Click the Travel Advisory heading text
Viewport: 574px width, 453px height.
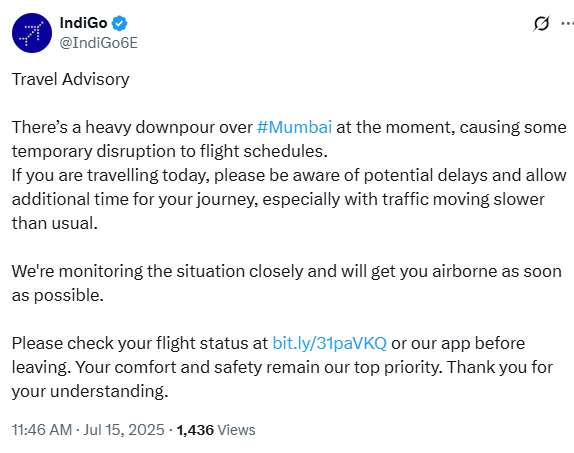[x=71, y=79]
